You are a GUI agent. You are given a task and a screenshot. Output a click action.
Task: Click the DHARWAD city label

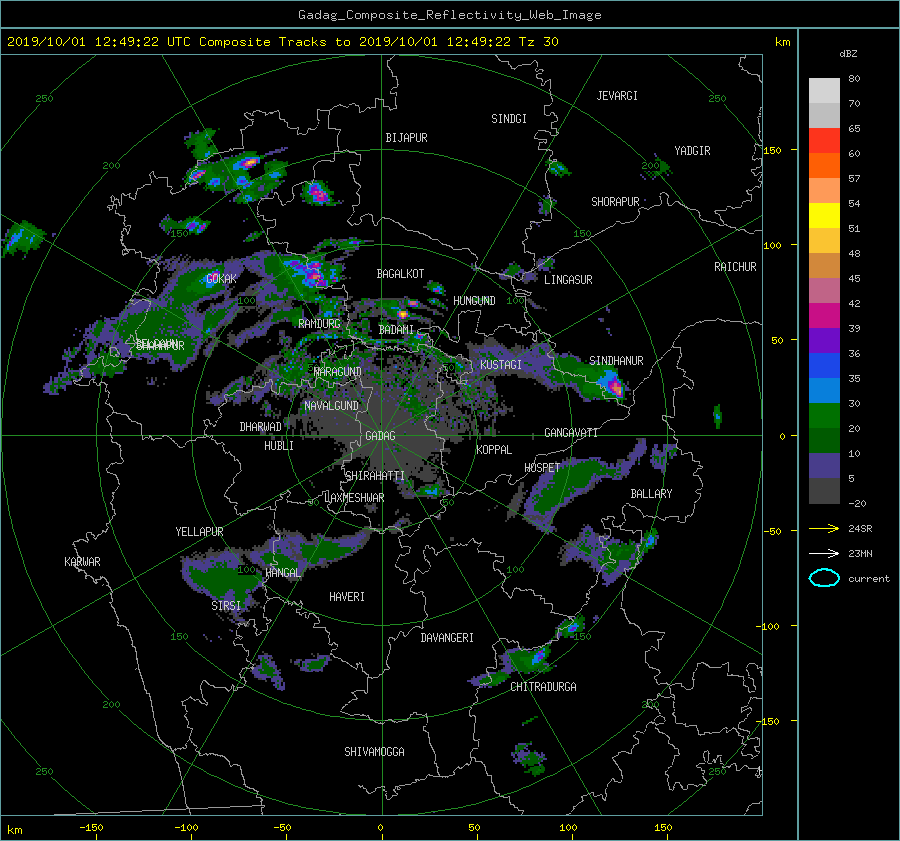pyautogui.click(x=260, y=427)
